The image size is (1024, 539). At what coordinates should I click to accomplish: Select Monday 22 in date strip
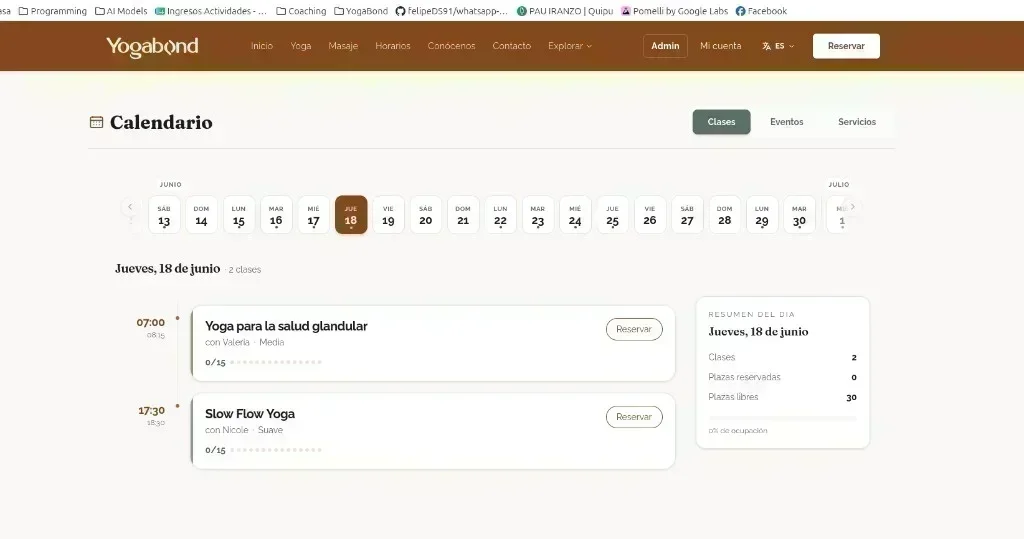click(x=500, y=215)
